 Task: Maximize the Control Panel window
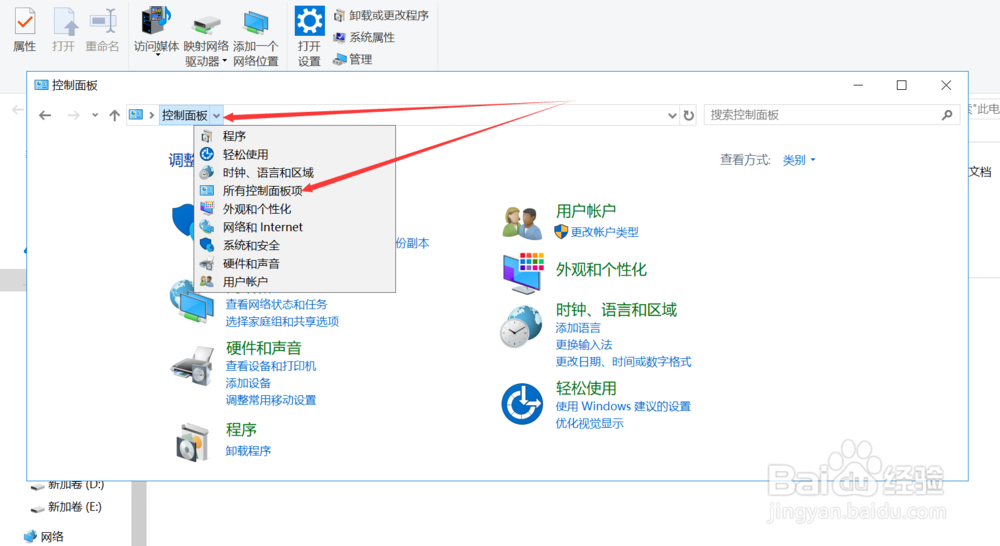click(x=902, y=85)
